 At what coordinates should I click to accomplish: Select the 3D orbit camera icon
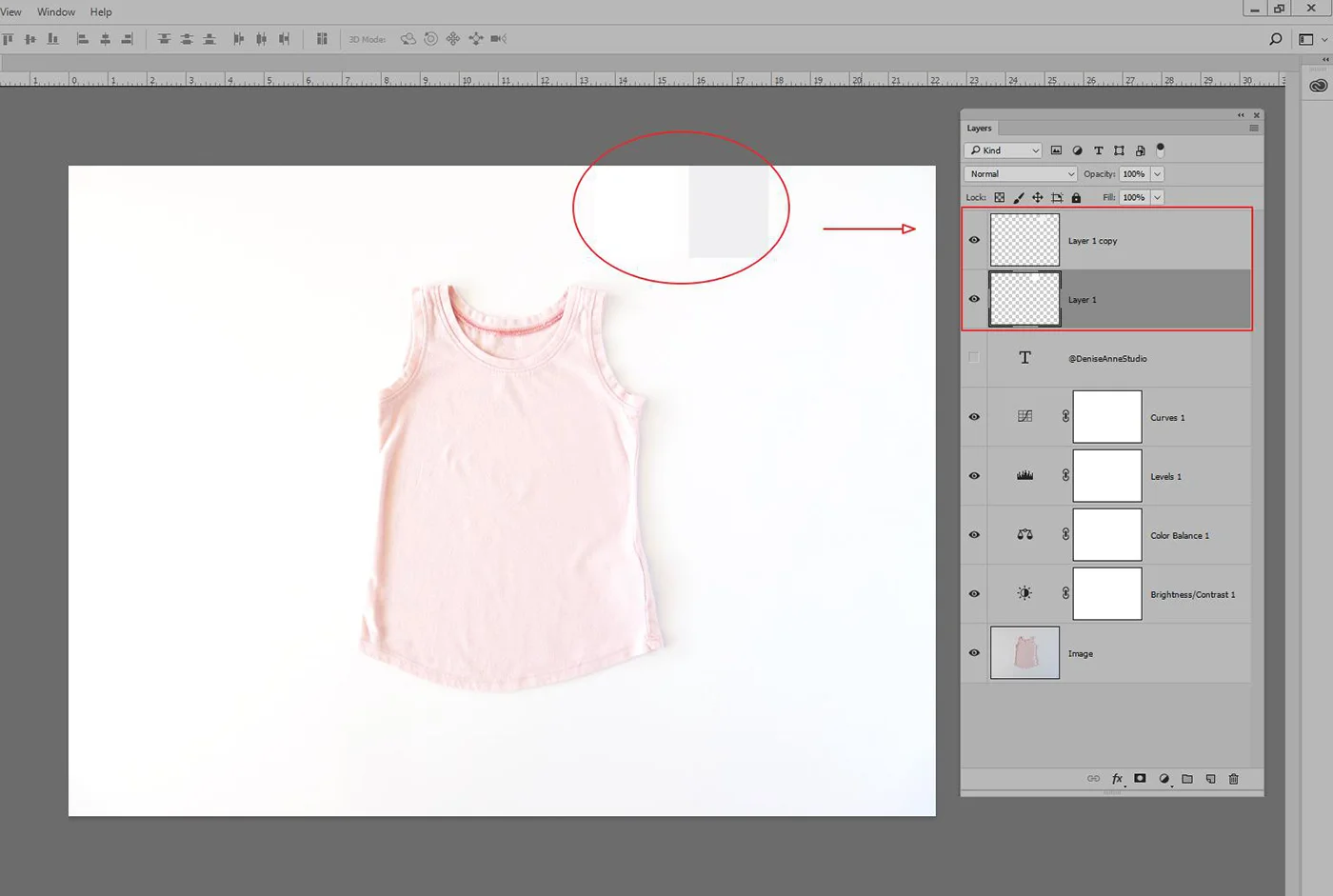click(x=408, y=39)
